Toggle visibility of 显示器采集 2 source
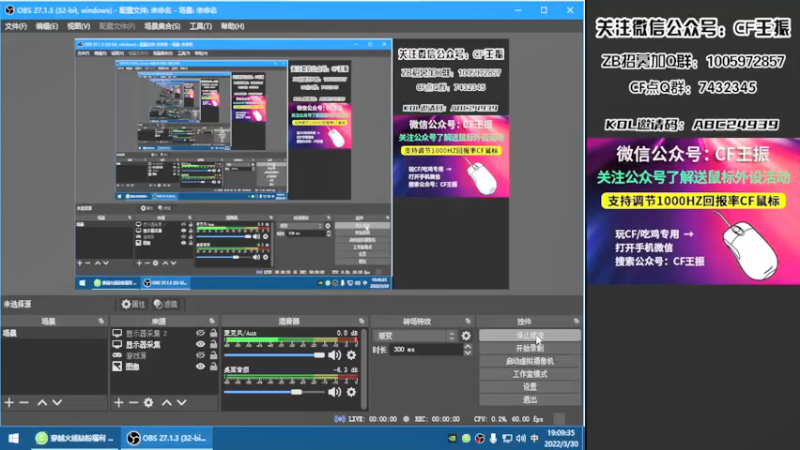The height and width of the screenshot is (450, 800). 201,333
